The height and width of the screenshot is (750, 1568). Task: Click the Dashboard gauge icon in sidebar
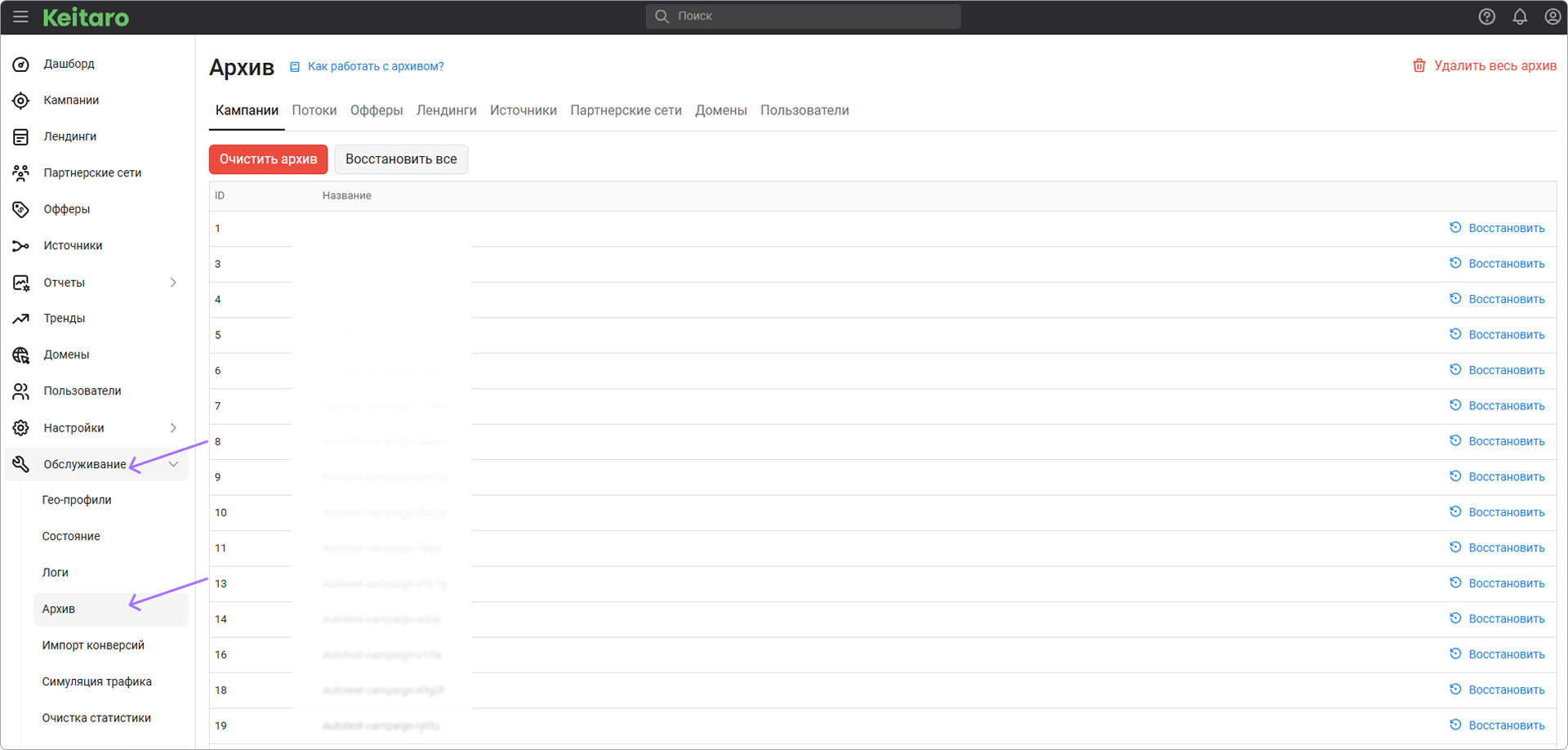click(21, 64)
